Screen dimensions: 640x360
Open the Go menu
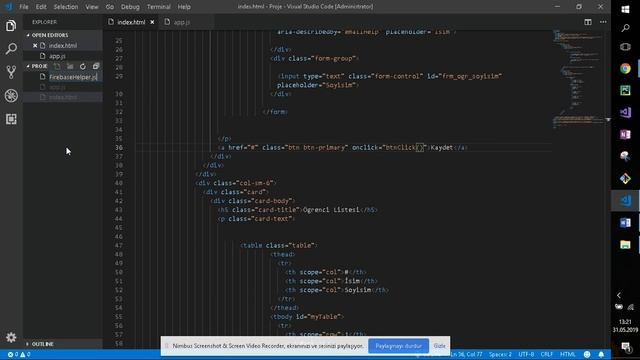tap(110, 7)
